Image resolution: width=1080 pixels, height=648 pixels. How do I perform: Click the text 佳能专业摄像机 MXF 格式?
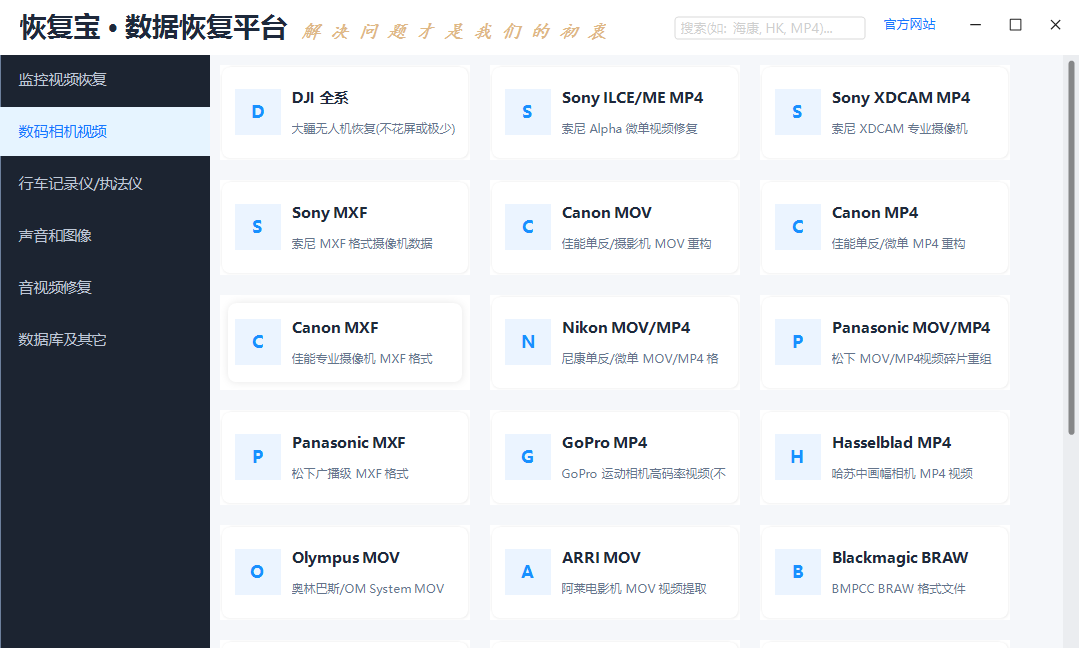[362, 359]
